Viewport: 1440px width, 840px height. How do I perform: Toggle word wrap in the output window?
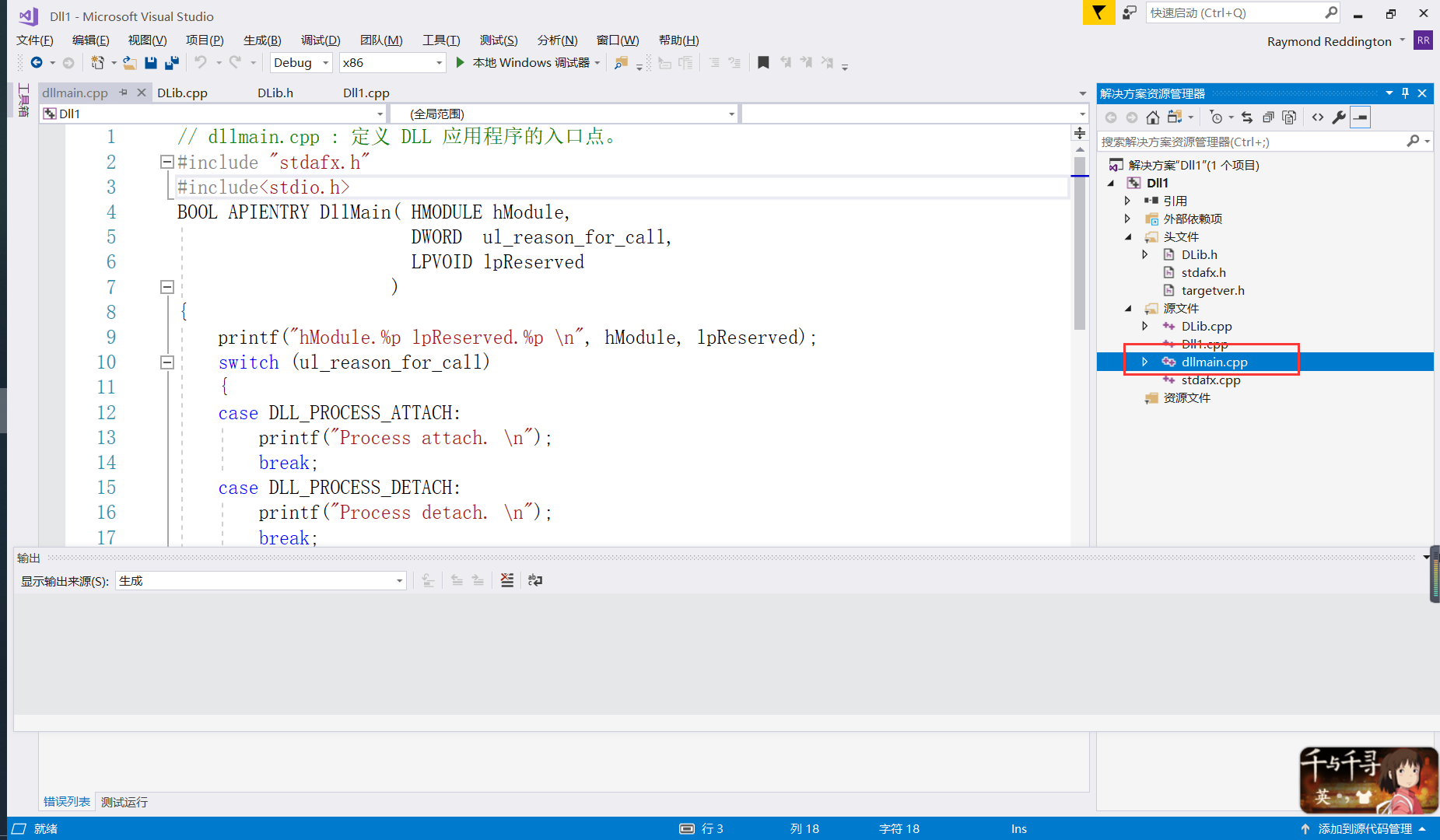(x=534, y=579)
